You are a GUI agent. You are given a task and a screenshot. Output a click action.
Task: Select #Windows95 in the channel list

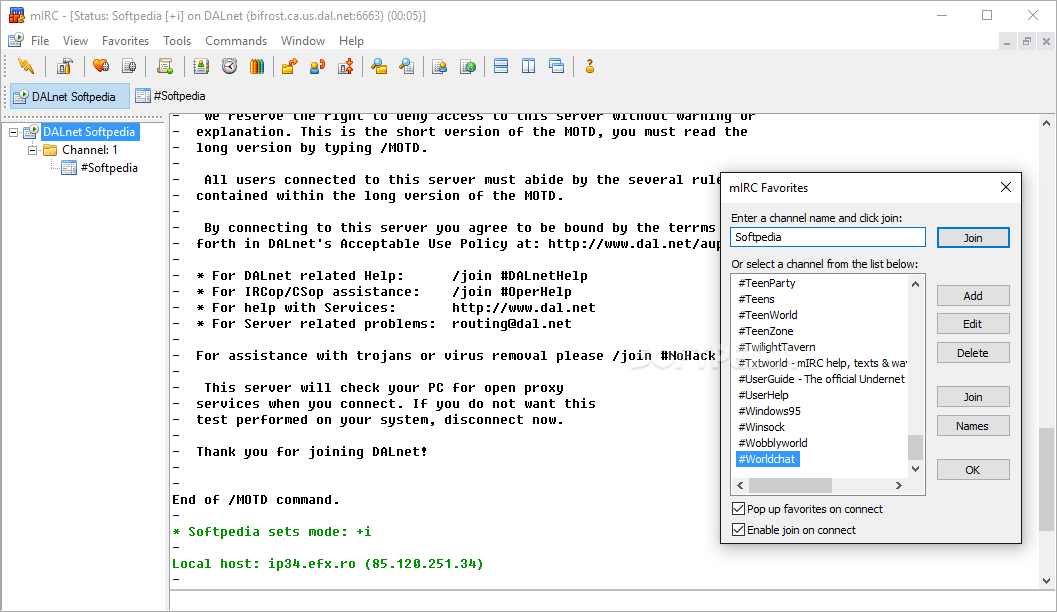769,411
